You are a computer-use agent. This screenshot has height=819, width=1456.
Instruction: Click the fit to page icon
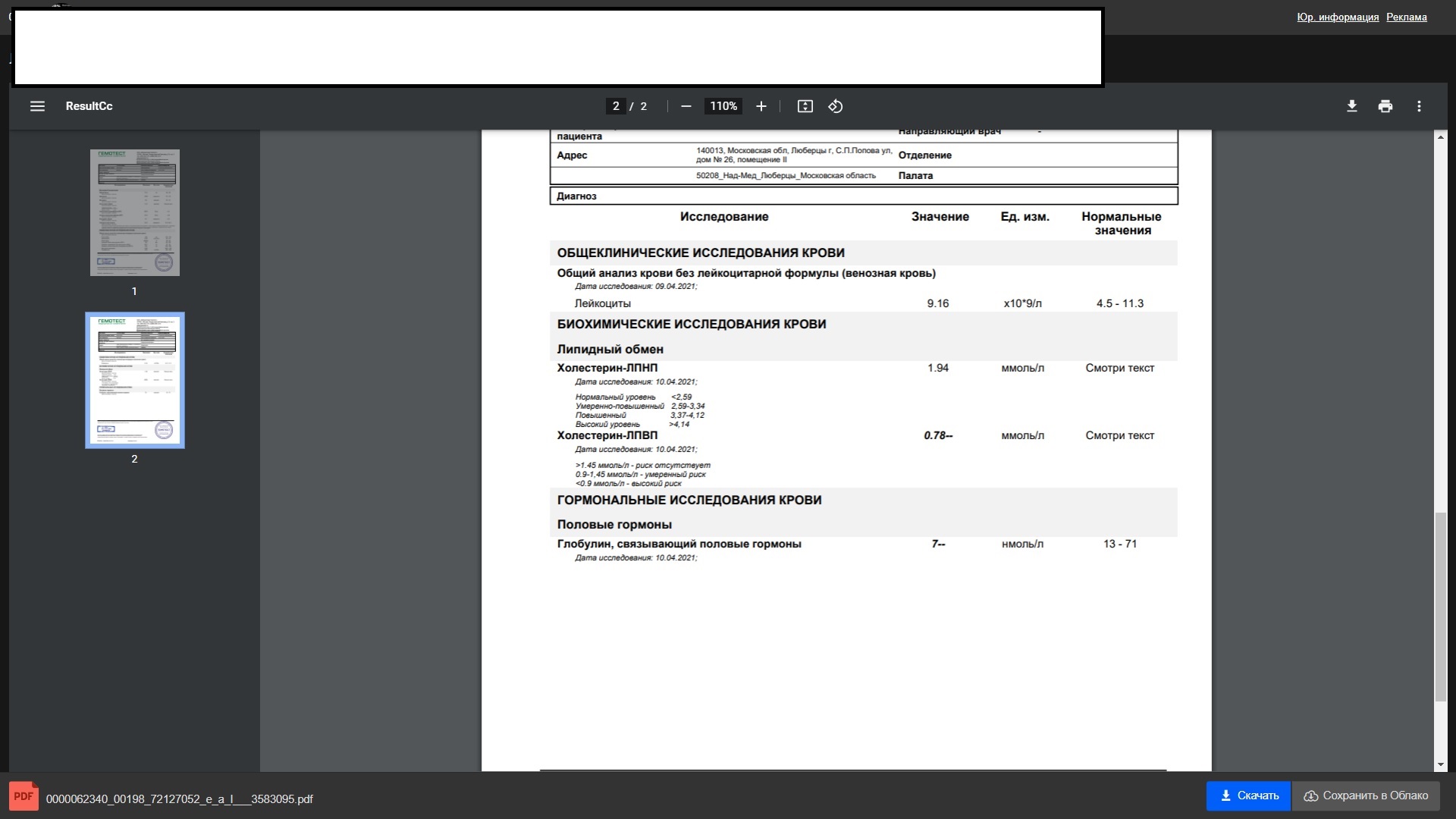(x=805, y=106)
